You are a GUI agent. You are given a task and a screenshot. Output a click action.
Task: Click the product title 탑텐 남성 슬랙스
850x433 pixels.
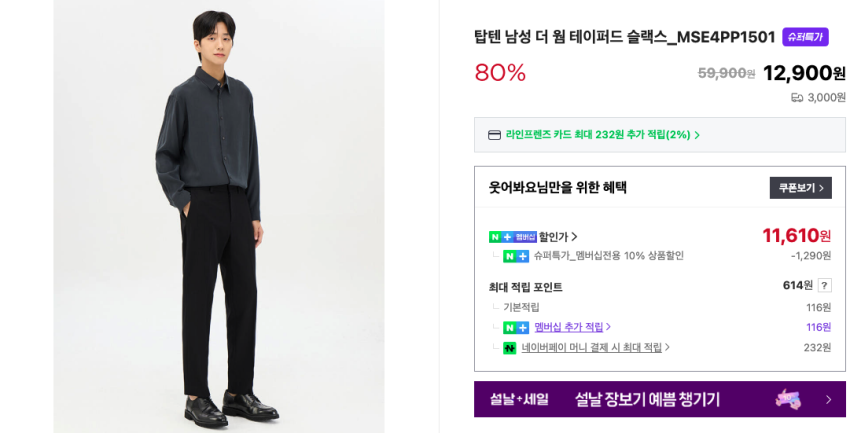pyautogui.click(x=624, y=37)
